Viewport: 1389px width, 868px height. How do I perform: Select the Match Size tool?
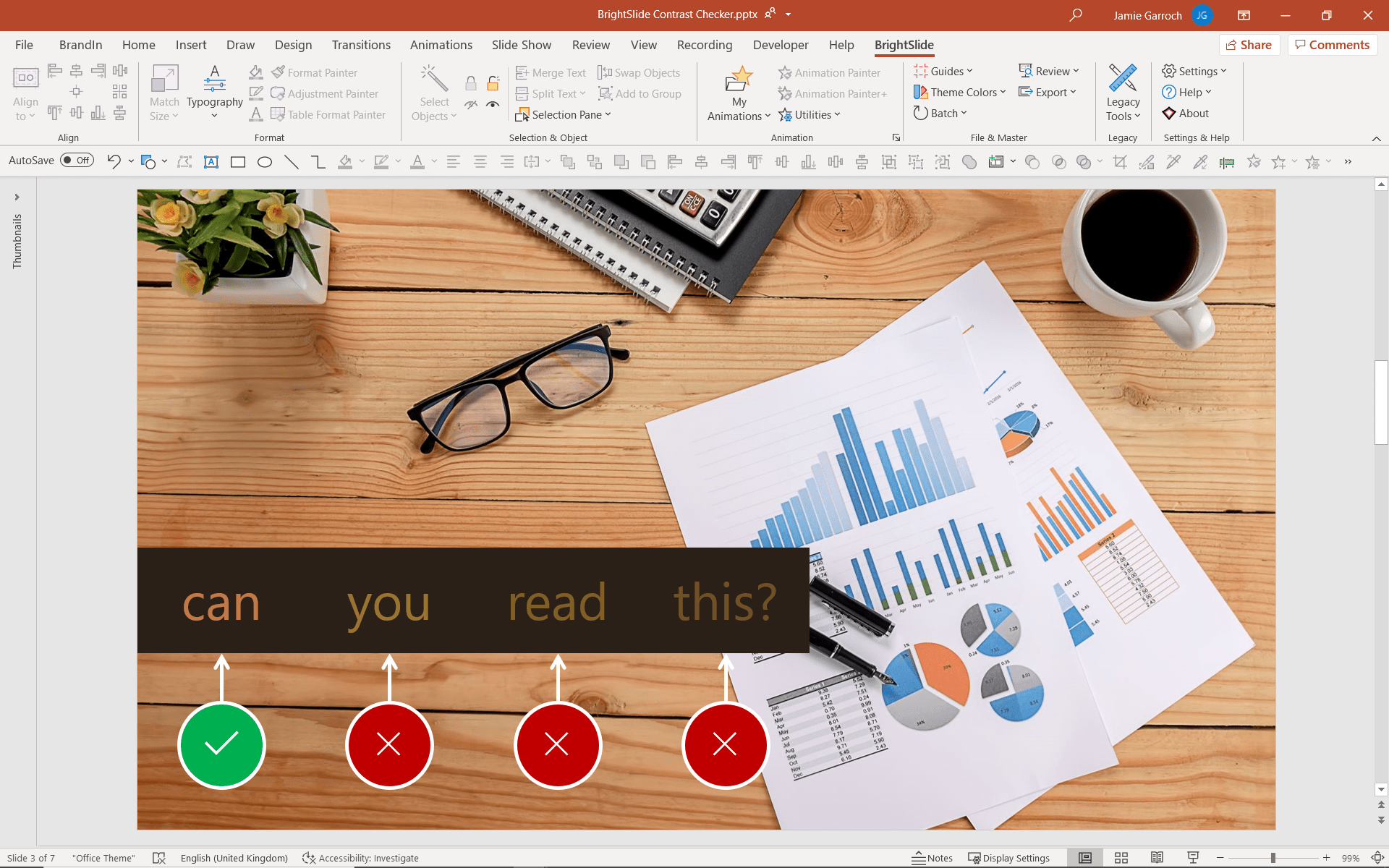(163, 92)
